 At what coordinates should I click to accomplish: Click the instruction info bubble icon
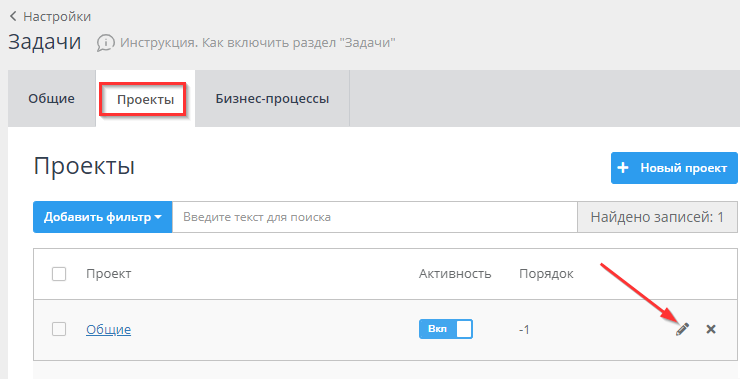pyautogui.click(x=106, y=43)
